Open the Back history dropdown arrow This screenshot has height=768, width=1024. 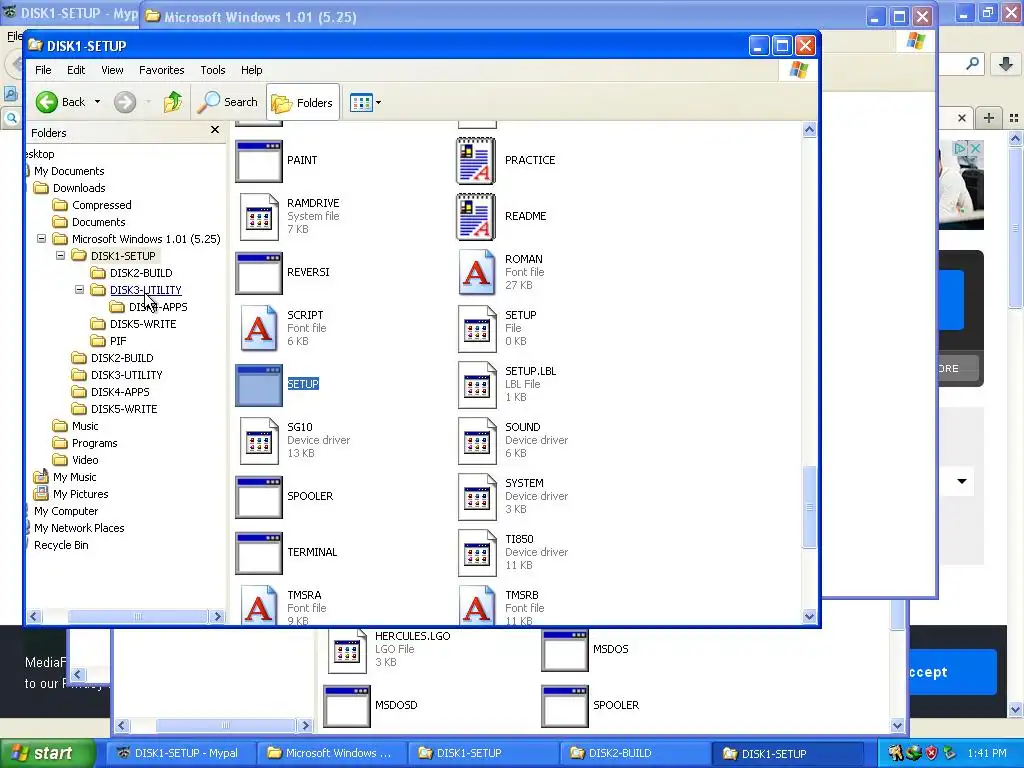click(97, 102)
